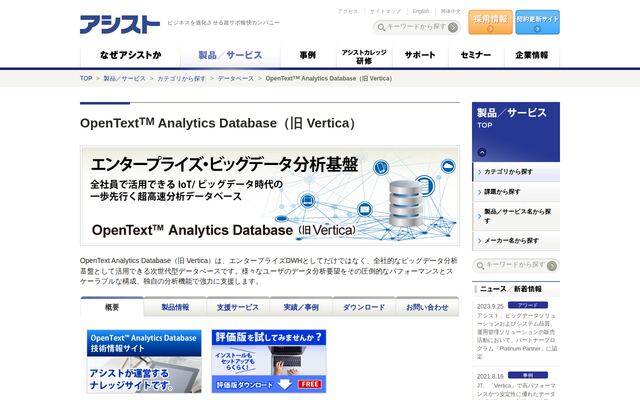This screenshot has width=640, height=400.
Task: Open サポート menu
Action: click(420, 55)
